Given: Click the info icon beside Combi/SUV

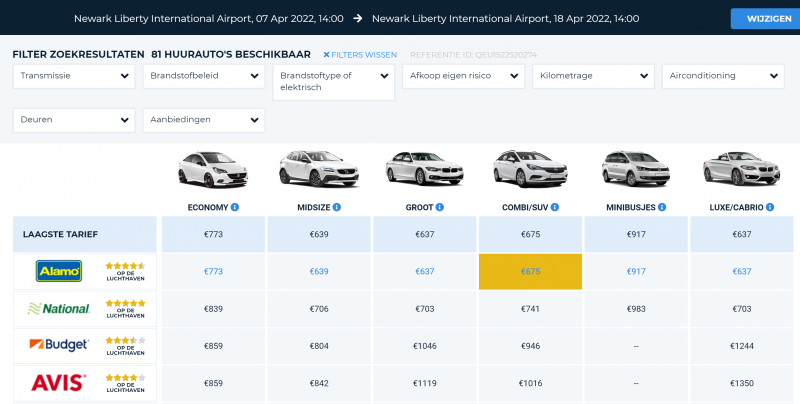Looking at the screenshot, I should [x=555, y=208].
